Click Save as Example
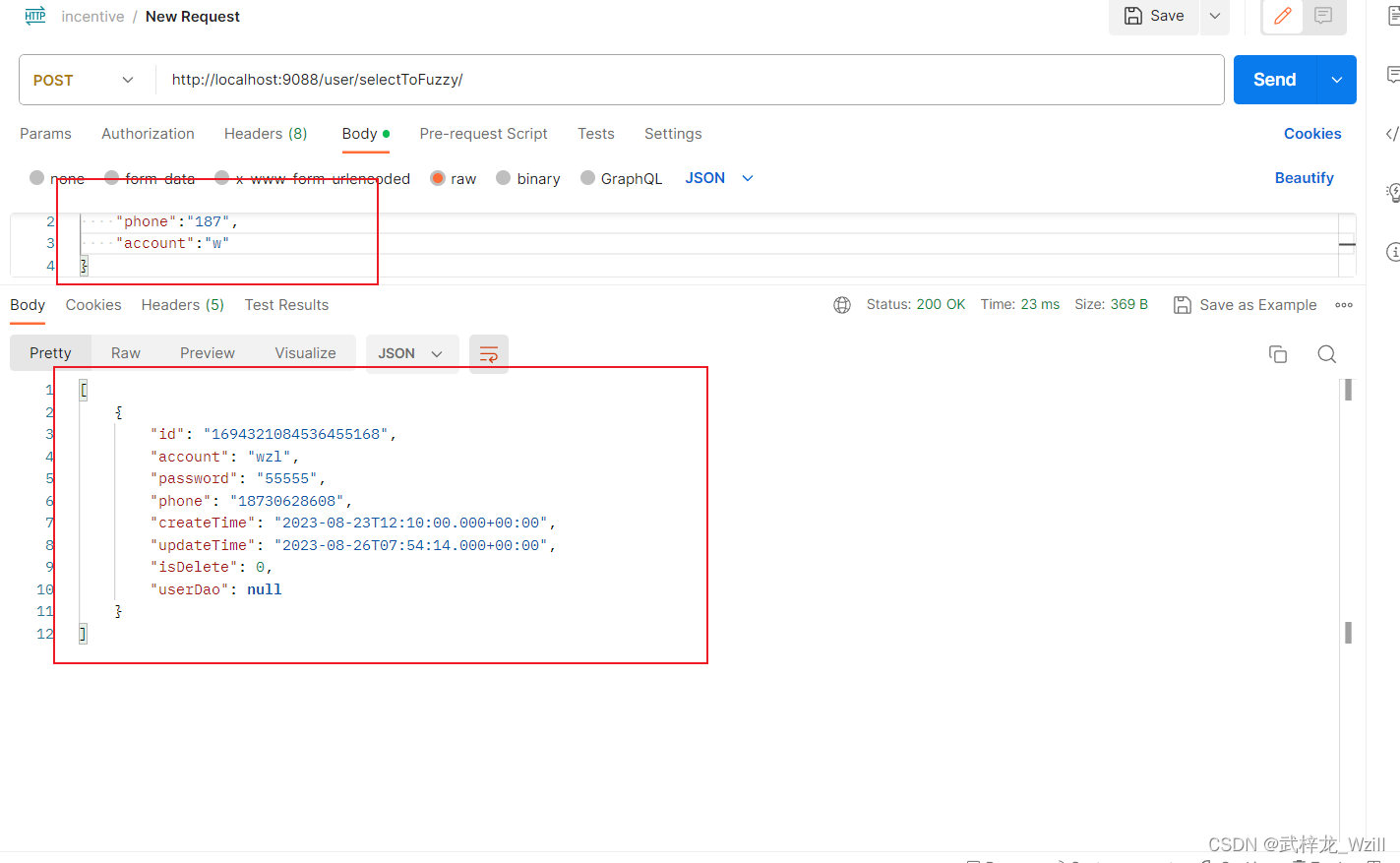1400x863 pixels. click(x=1246, y=305)
